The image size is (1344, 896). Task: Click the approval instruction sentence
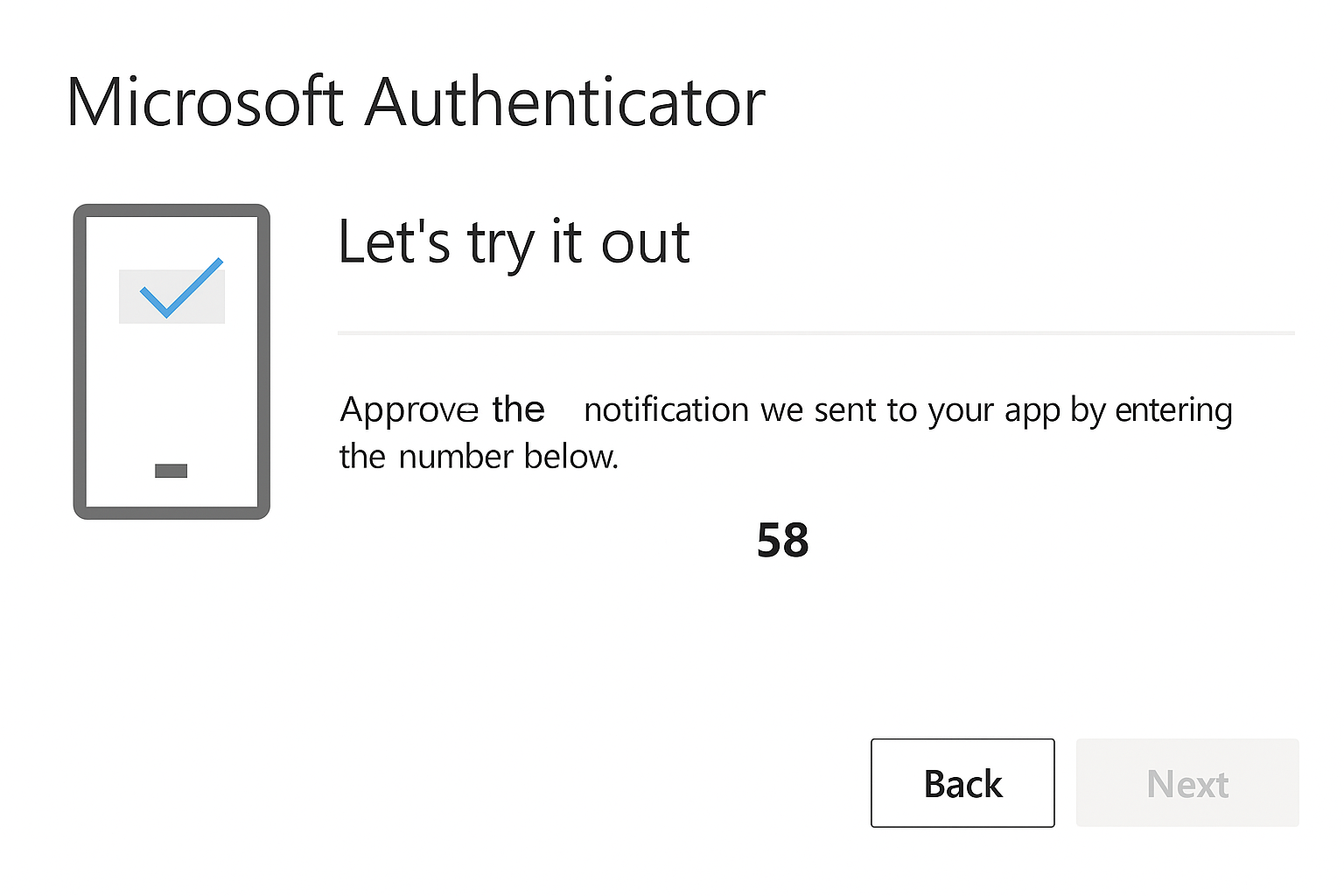pyautogui.click(x=785, y=432)
